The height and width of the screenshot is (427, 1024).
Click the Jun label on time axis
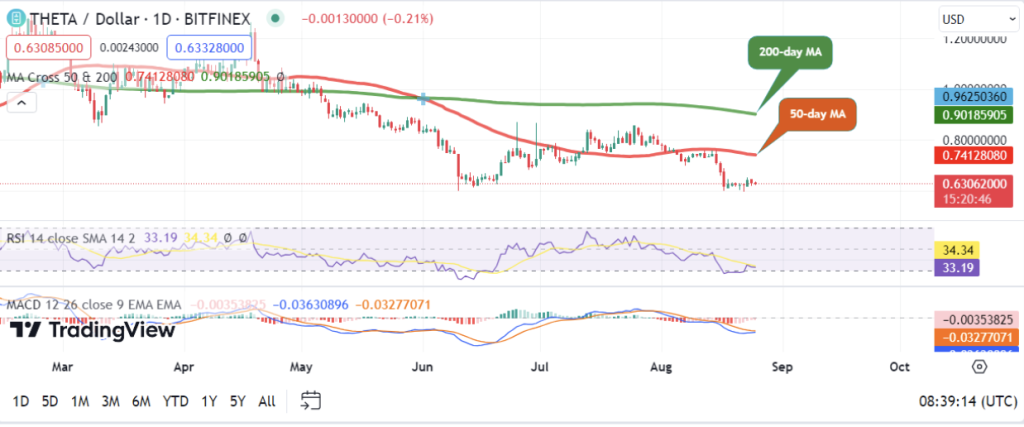423,367
